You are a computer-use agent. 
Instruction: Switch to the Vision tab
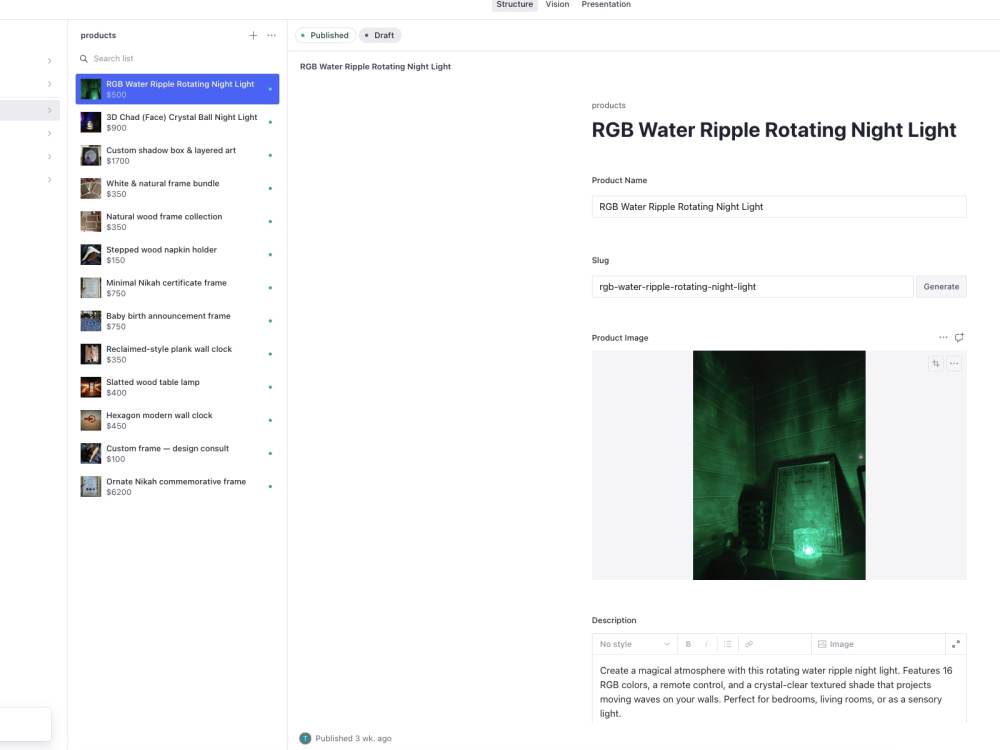tap(557, 4)
